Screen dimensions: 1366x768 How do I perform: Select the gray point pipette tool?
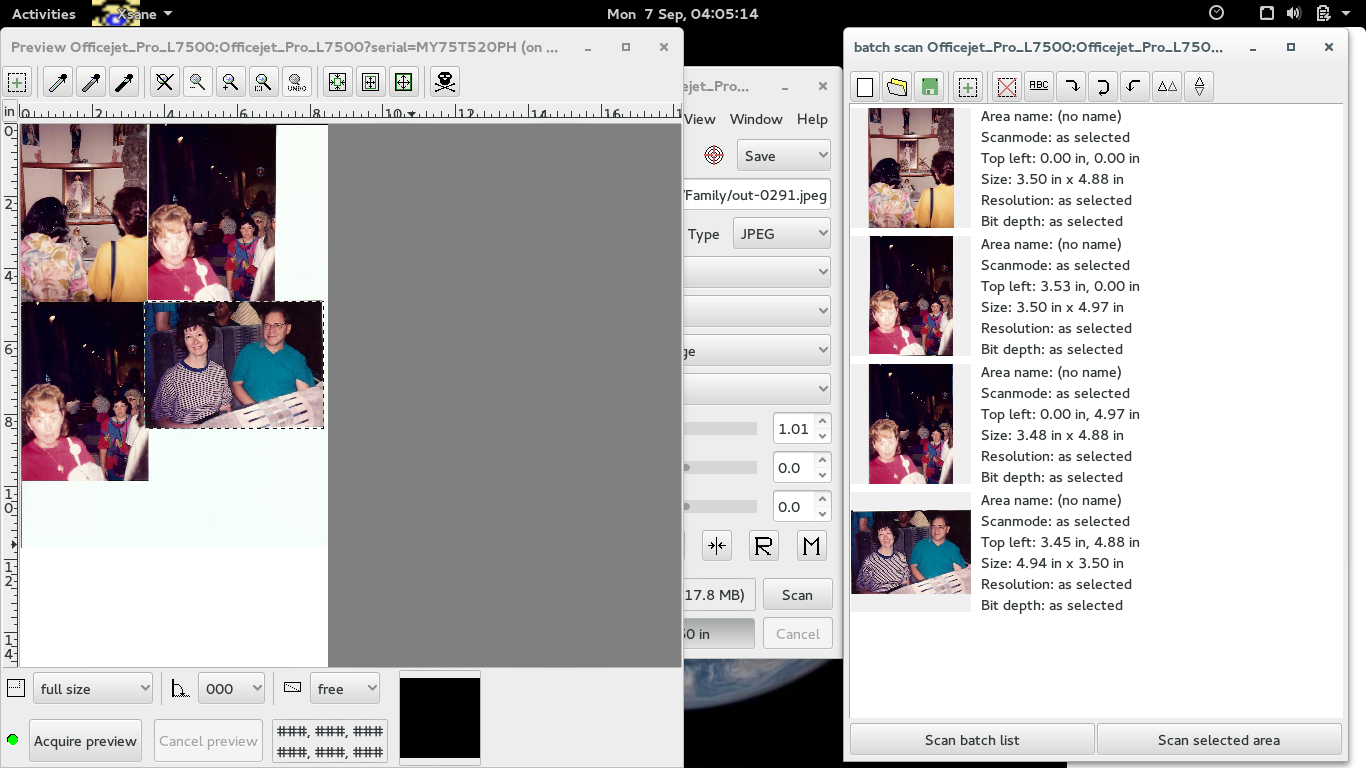(91, 82)
